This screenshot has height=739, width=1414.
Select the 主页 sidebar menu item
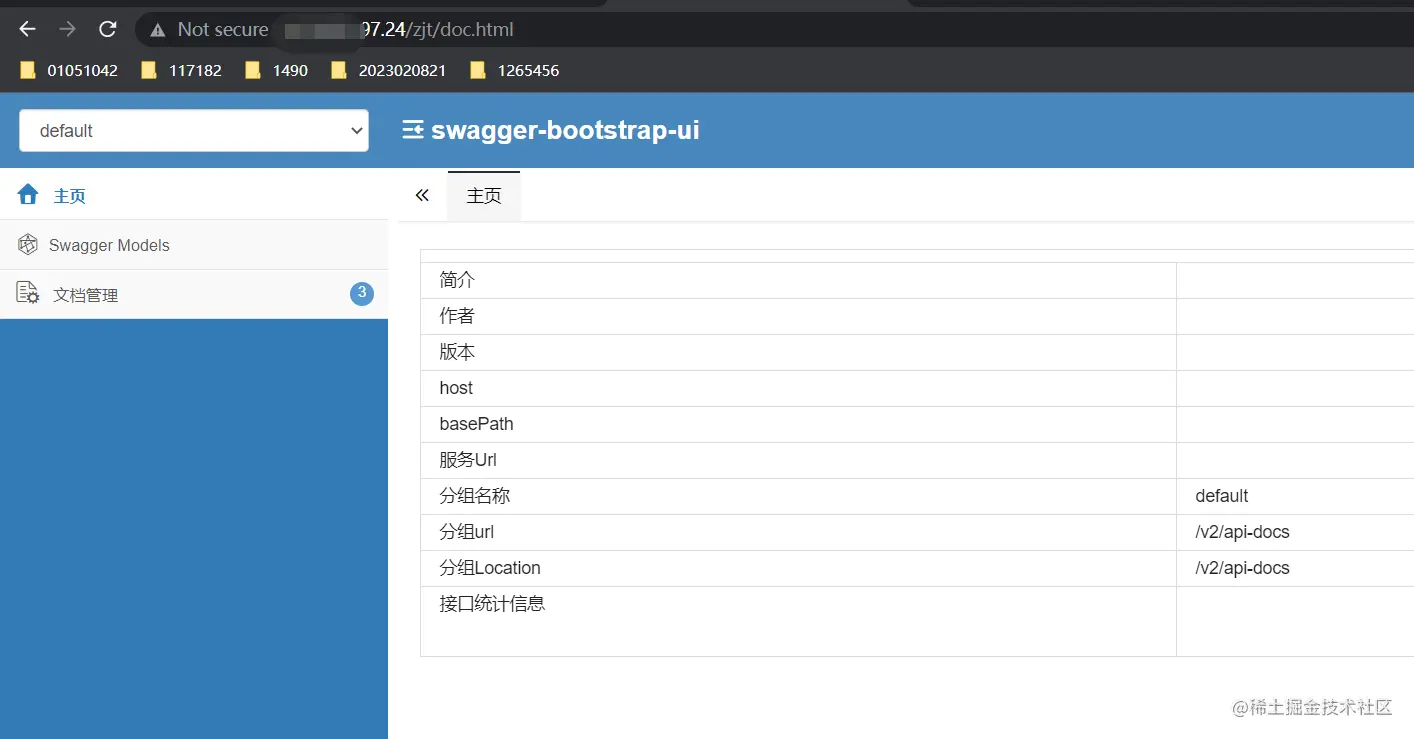tap(194, 195)
